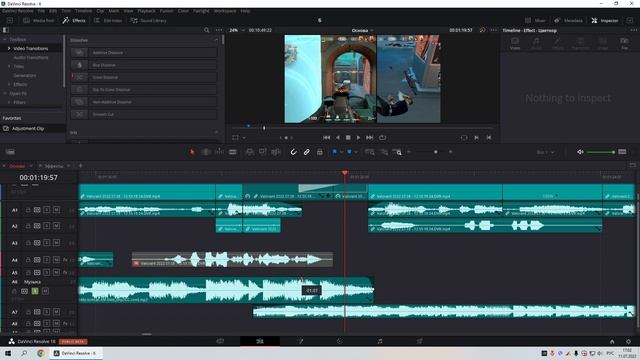The height and width of the screenshot is (360, 640).
Task: Solo audio track A2
Action: pyautogui.click(x=47, y=226)
